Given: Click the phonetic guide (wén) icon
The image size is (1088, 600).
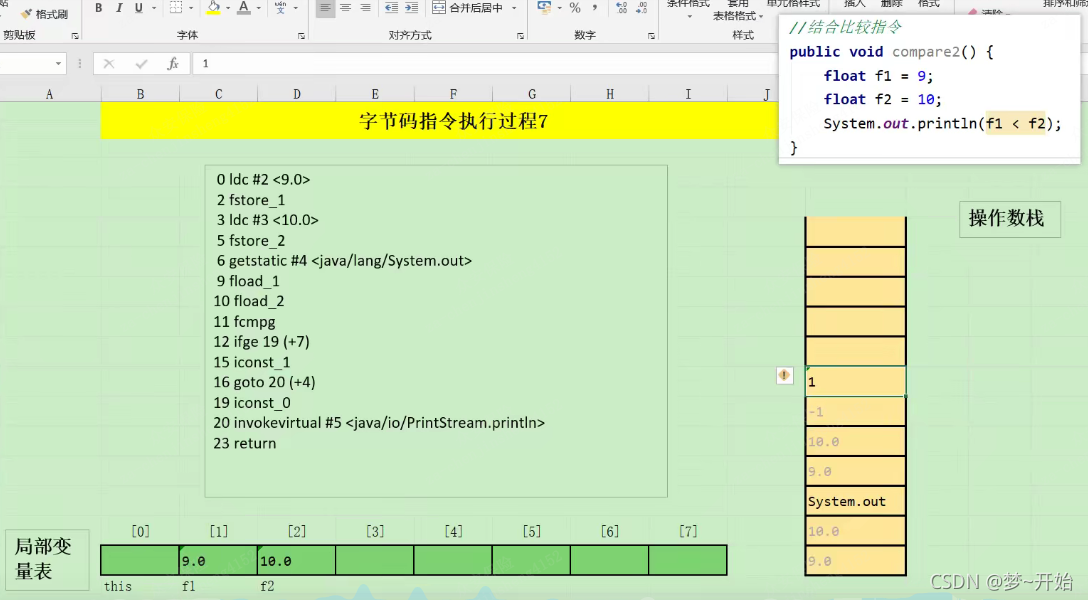Looking at the screenshot, I should tap(280, 8).
